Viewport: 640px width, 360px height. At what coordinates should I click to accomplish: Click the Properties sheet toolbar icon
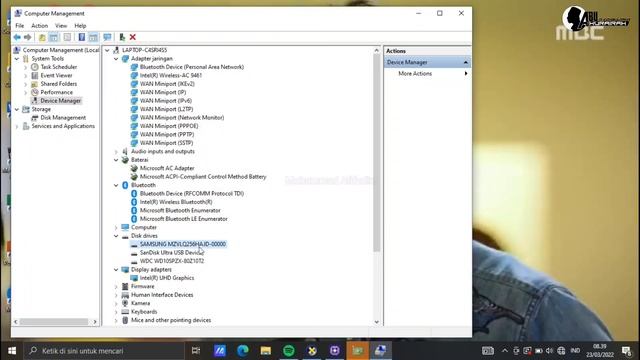67,38
